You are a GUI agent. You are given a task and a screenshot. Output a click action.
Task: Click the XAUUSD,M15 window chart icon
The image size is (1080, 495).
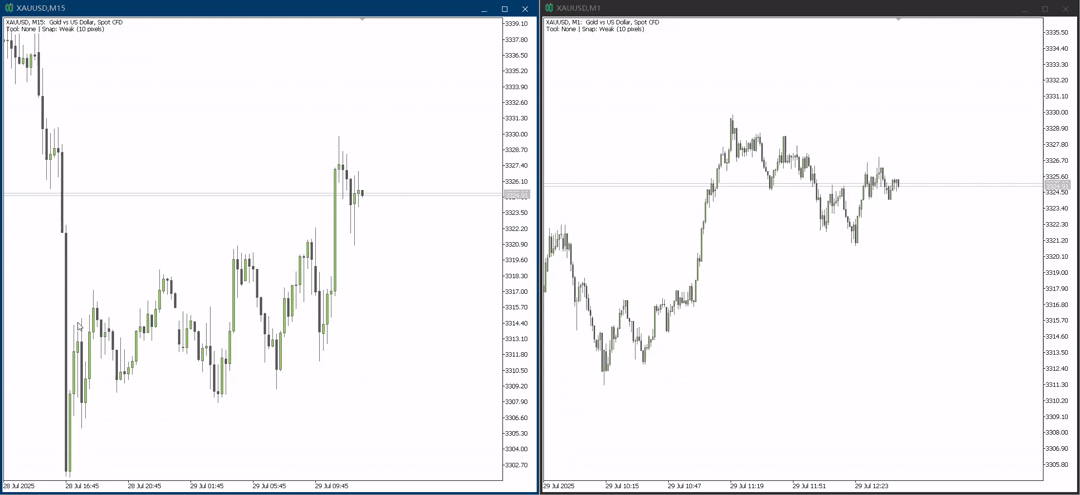pos(8,8)
